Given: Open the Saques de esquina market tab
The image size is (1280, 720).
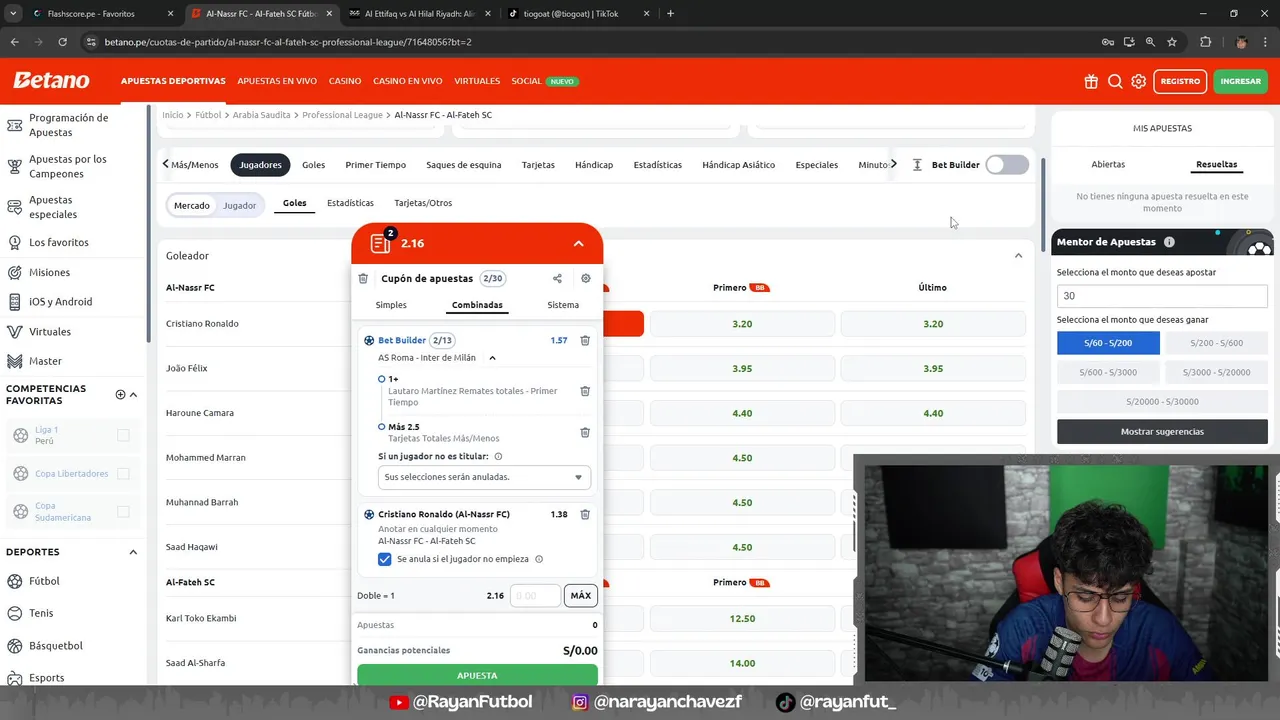Looking at the screenshot, I should click(x=464, y=165).
